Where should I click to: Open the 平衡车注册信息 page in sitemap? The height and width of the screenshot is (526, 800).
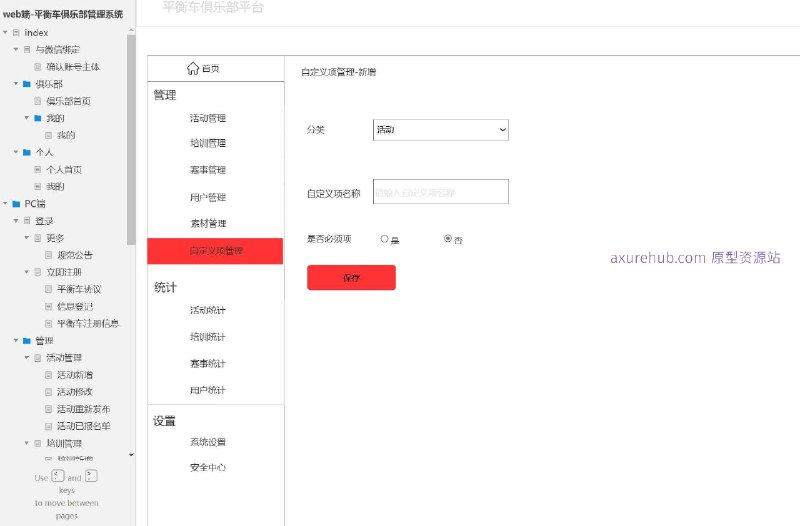(88, 323)
